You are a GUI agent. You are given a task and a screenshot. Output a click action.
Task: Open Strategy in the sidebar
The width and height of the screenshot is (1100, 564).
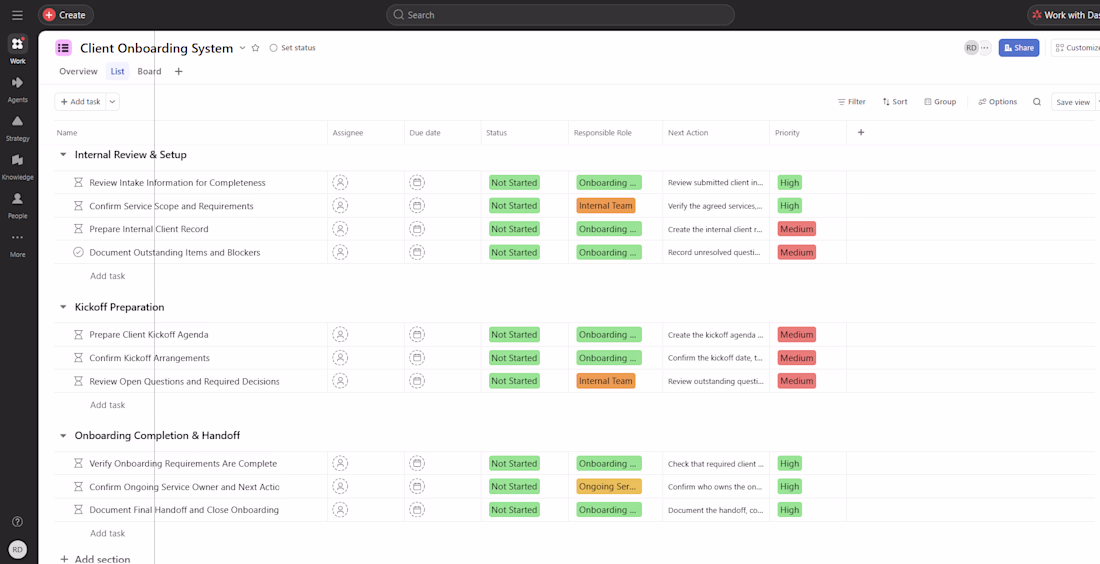pos(18,127)
